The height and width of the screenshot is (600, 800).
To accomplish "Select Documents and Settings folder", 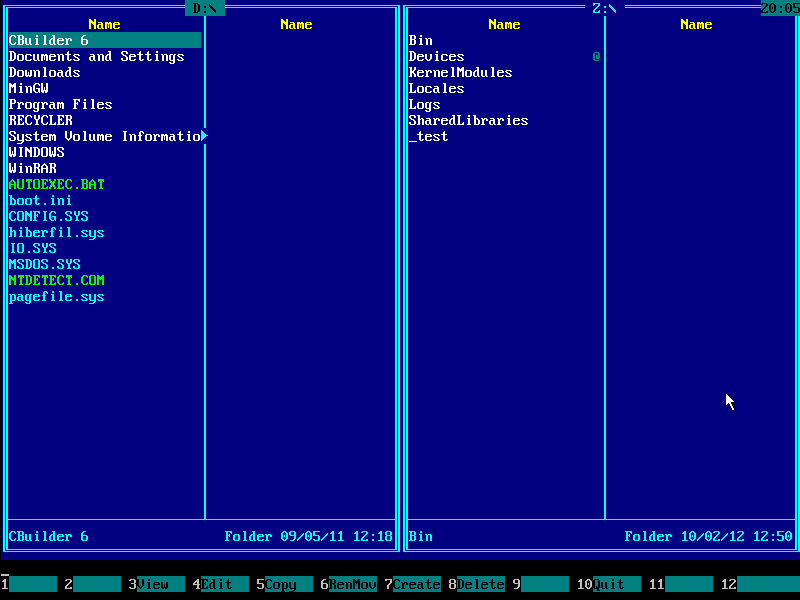I will click(96, 56).
